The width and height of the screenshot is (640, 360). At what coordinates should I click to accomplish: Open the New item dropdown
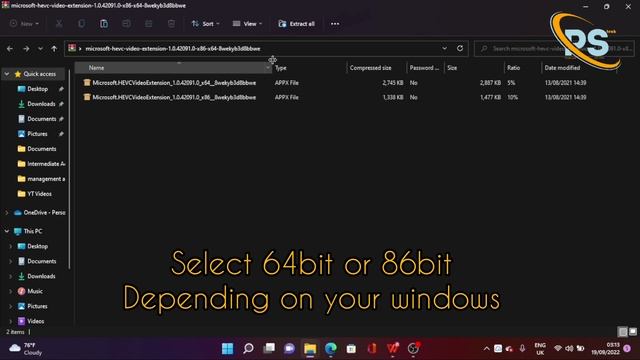tap(24, 24)
